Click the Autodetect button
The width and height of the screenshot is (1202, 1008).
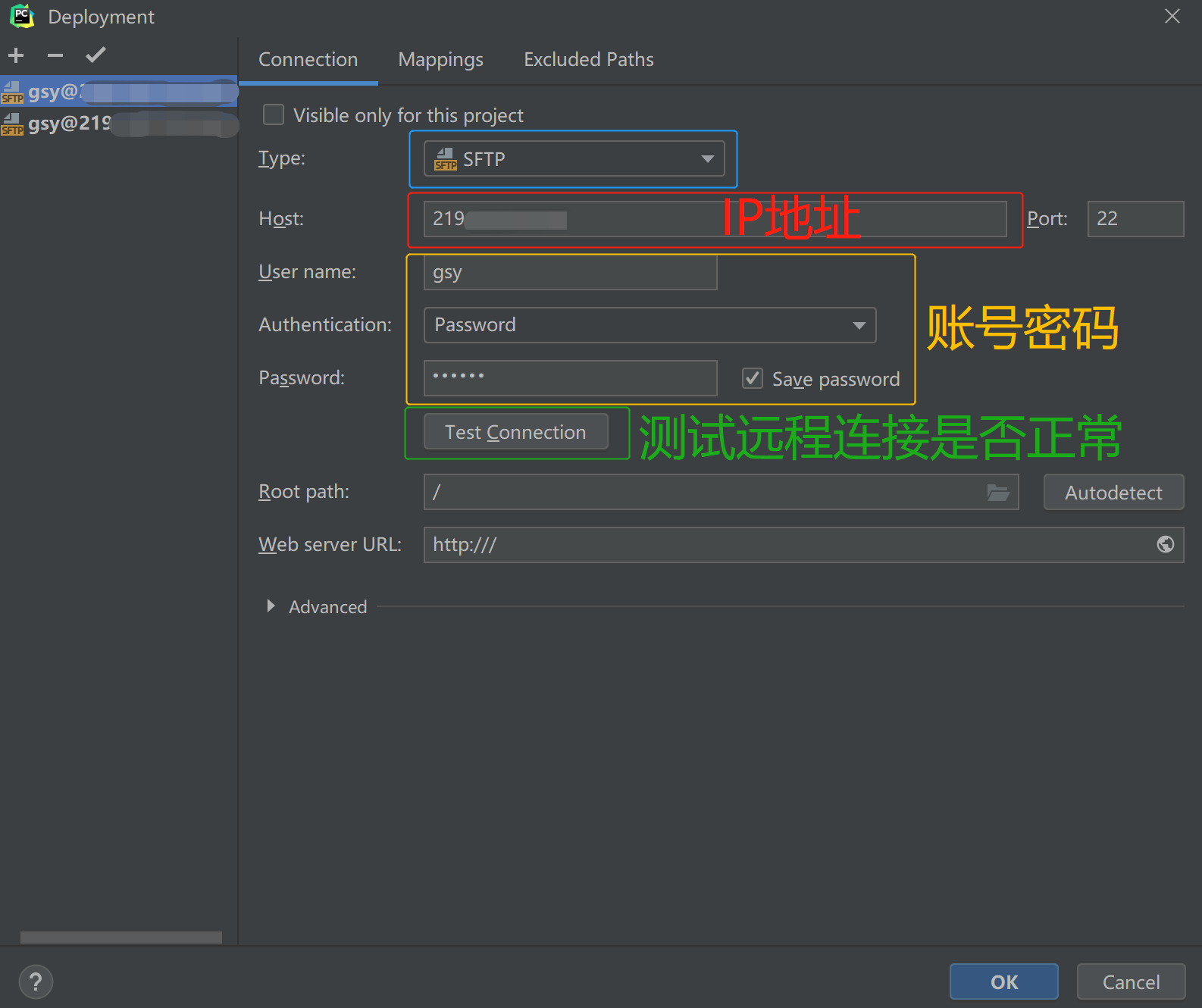[1113, 492]
